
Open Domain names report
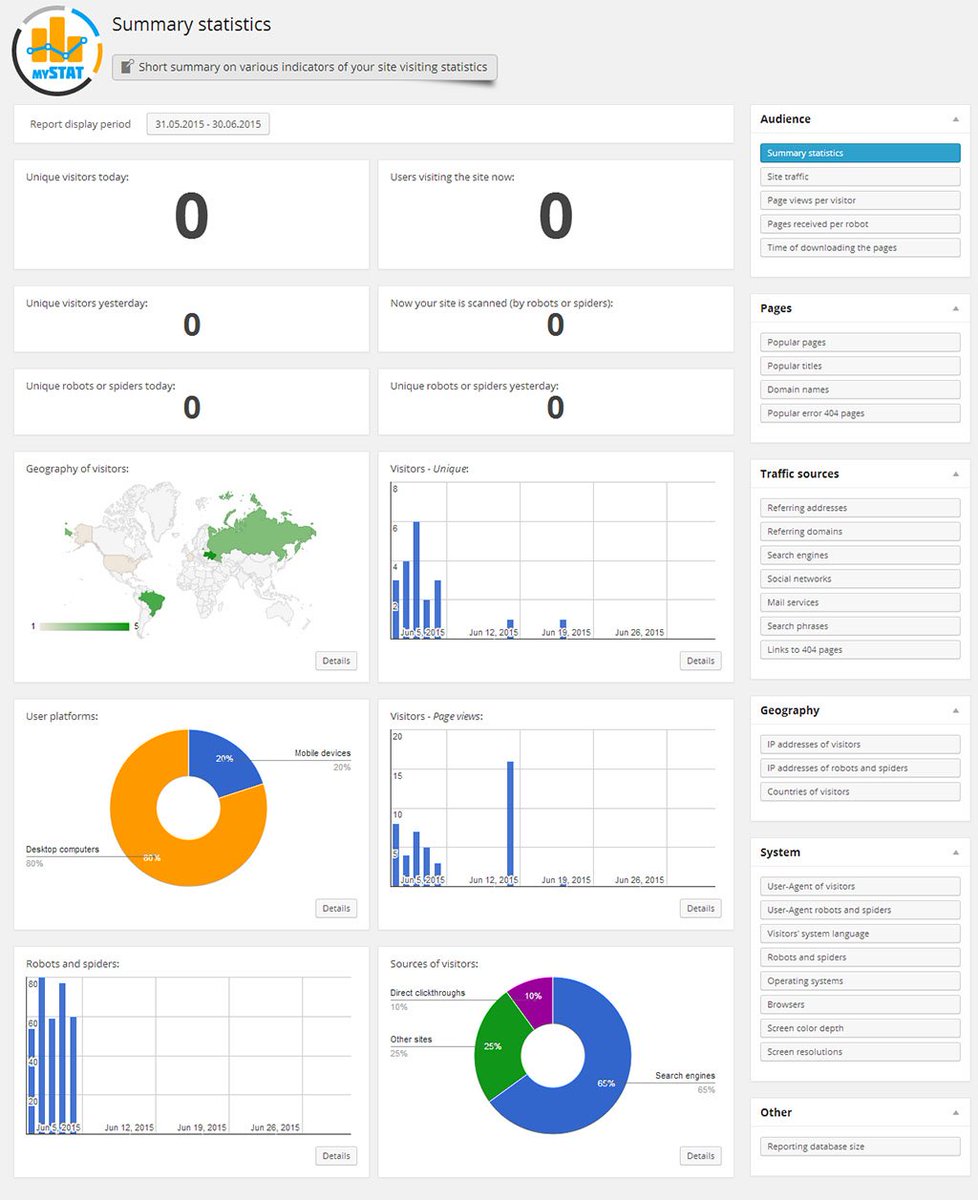tap(860, 389)
